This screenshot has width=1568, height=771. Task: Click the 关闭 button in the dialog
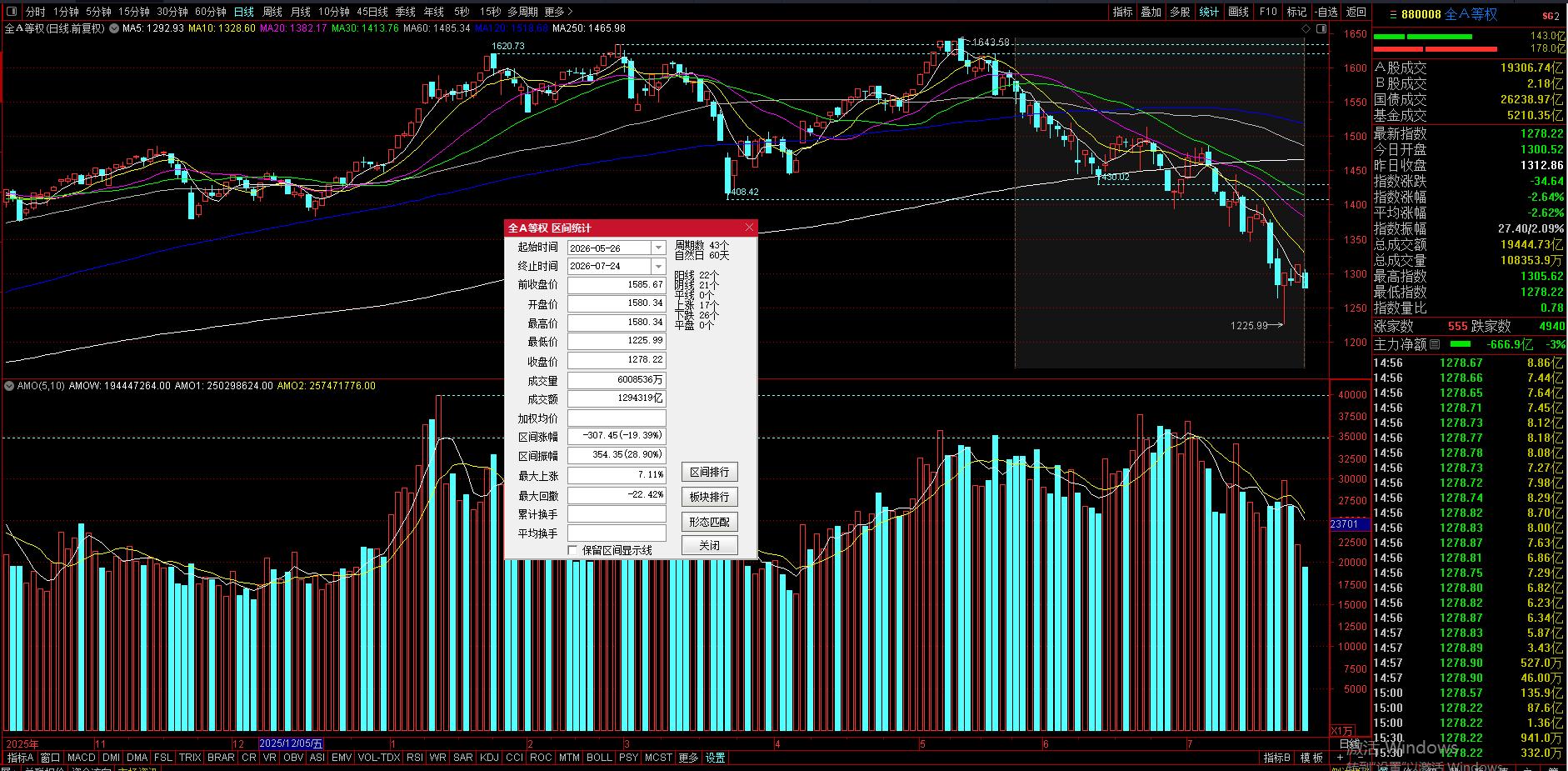(x=709, y=545)
